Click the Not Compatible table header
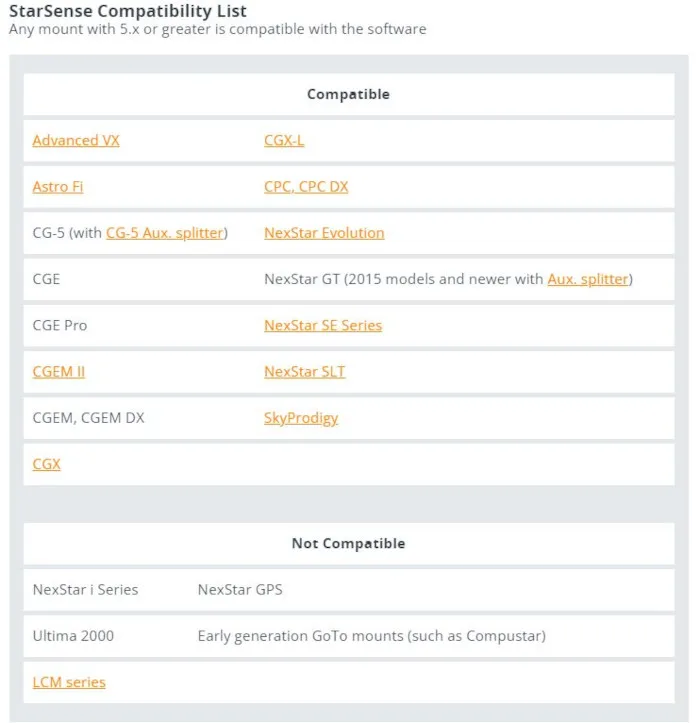 click(348, 544)
